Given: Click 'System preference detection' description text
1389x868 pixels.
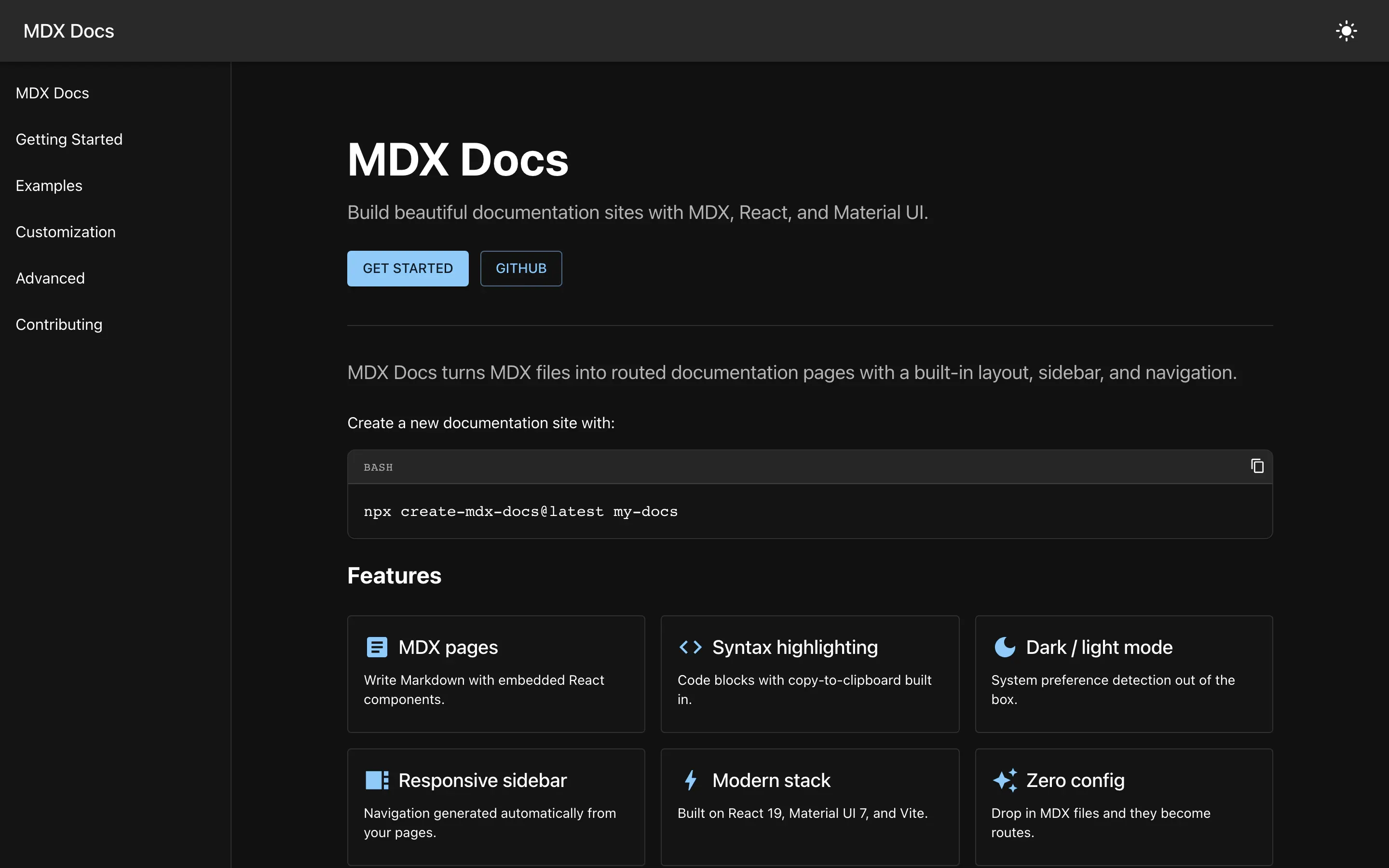Looking at the screenshot, I should pyautogui.click(x=1113, y=690).
